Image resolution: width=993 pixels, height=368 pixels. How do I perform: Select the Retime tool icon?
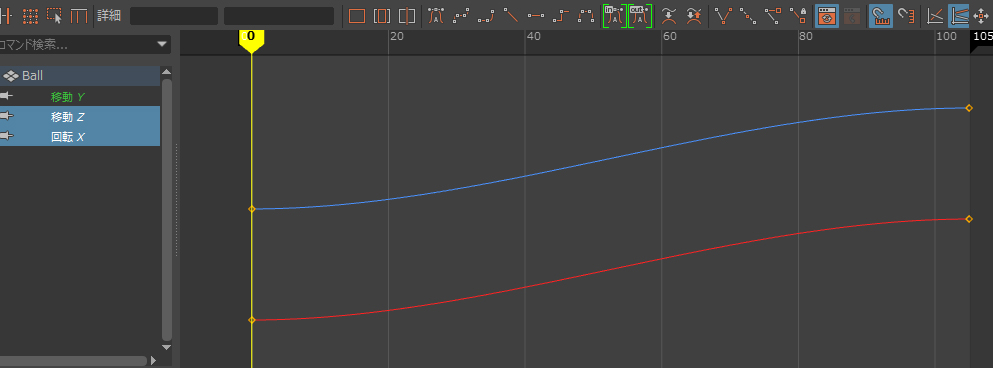pyautogui.click(x=79, y=16)
